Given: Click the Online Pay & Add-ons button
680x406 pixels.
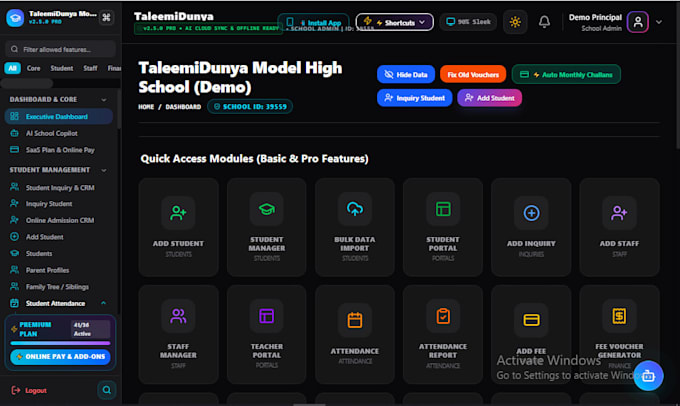Looking at the screenshot, I should 60,357.
